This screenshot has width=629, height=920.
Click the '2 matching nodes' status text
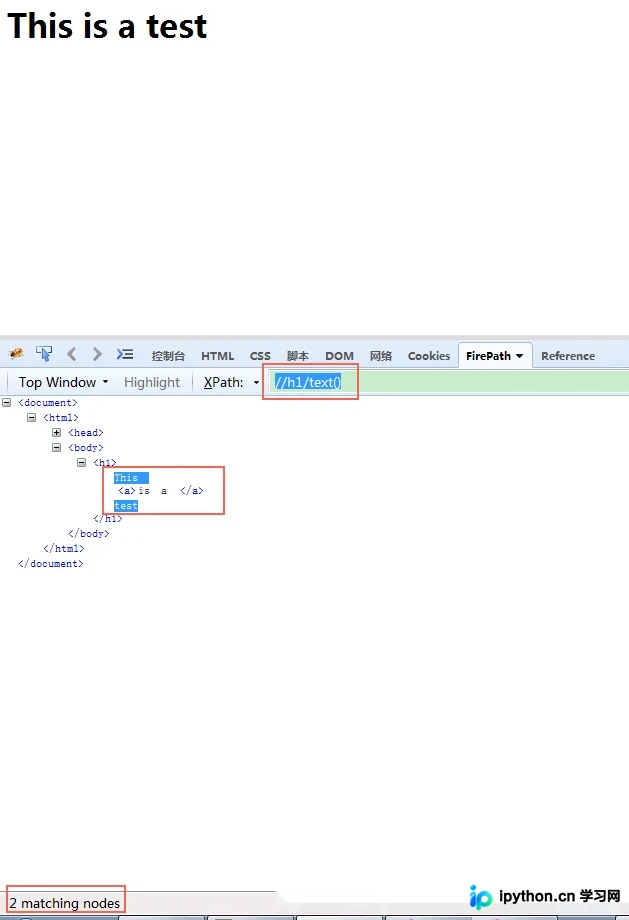(x=65, y=903)
